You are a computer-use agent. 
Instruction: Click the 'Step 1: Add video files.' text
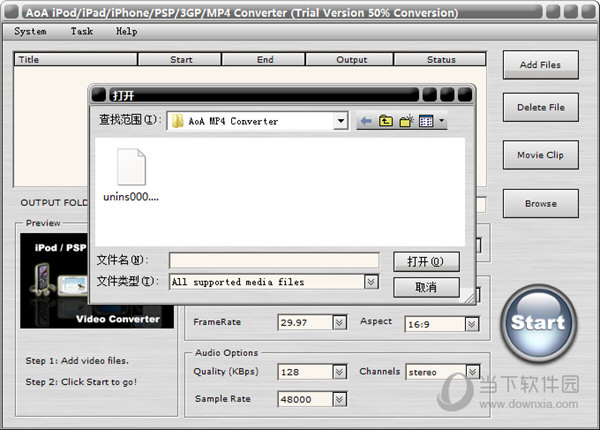tap(77, 361)
